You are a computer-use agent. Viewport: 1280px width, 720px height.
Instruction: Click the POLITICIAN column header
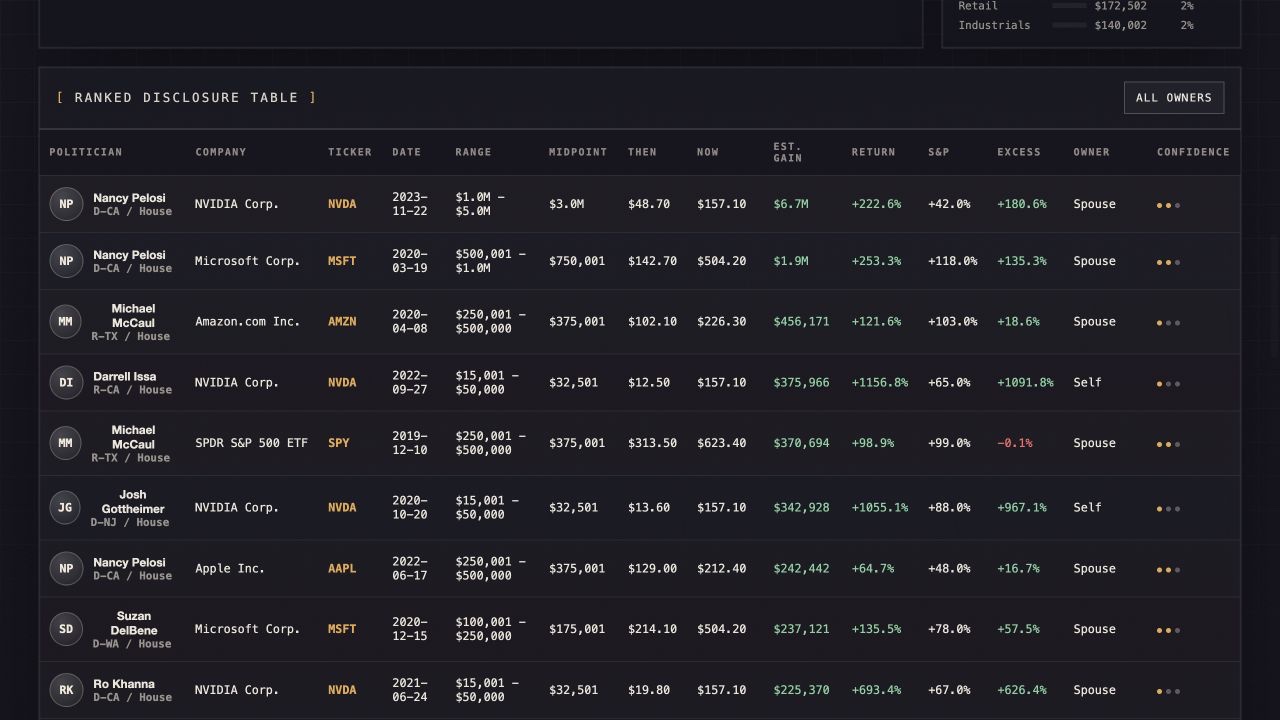86,152
